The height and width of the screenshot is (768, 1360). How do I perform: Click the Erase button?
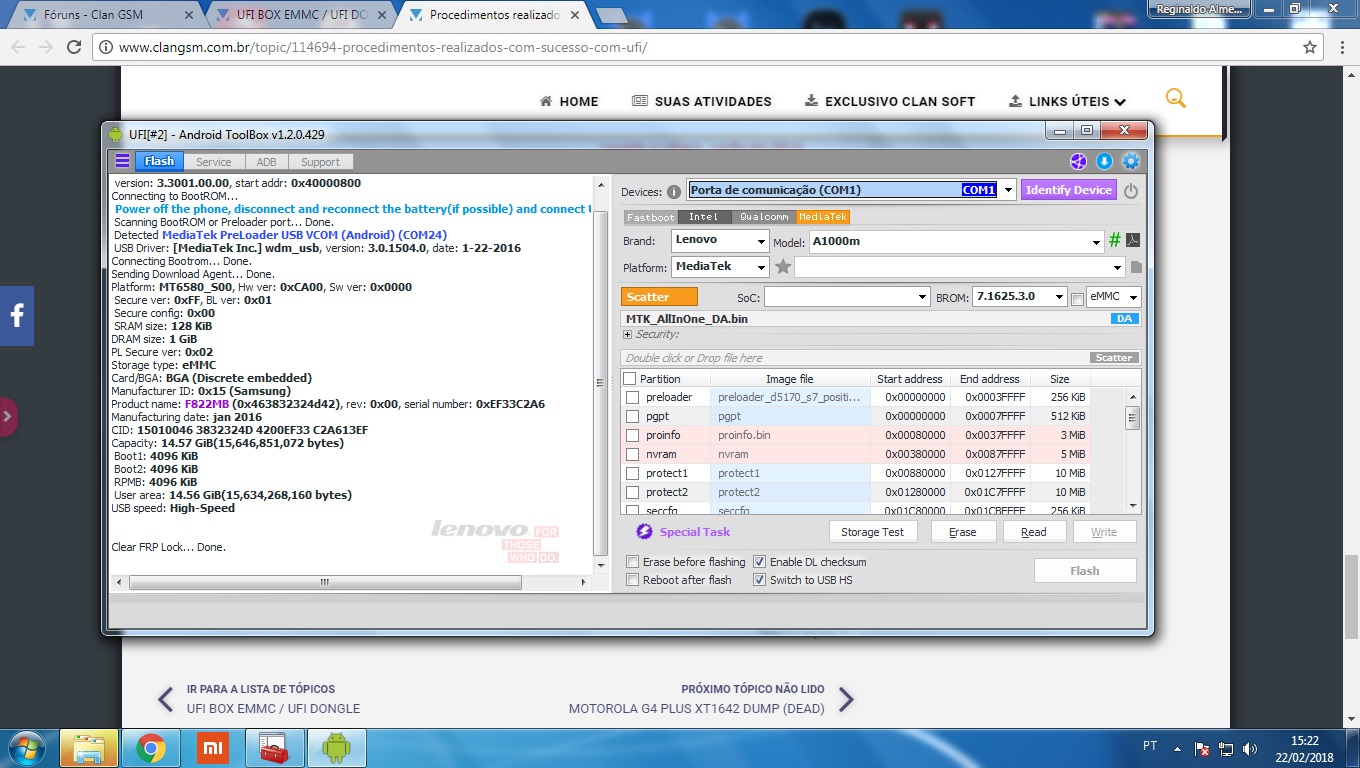[x=963, y=532]
